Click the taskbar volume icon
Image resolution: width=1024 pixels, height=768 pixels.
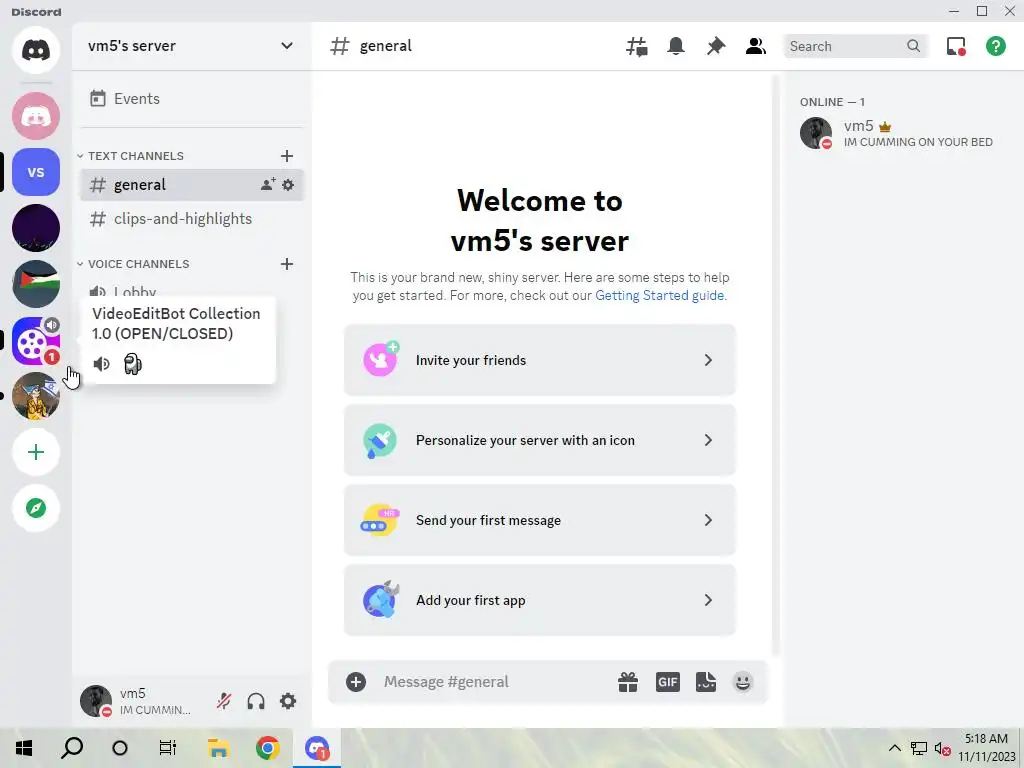click(942, 748)
